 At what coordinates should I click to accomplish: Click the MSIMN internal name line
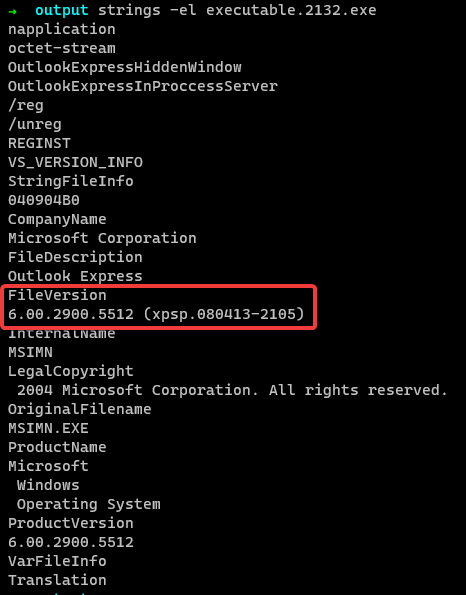pos(30,352)
